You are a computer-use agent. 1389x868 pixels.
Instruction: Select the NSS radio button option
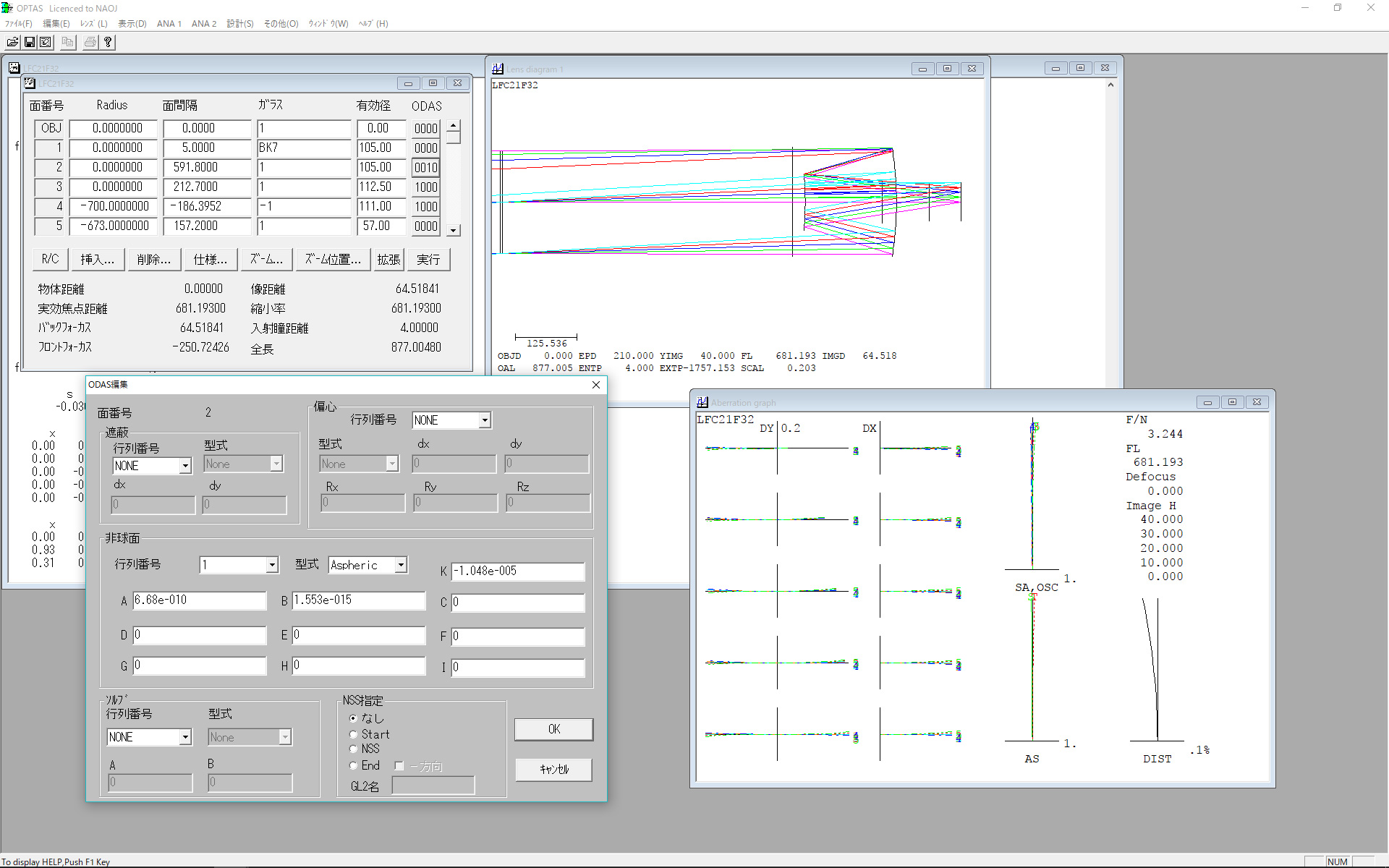click(354, 749)
